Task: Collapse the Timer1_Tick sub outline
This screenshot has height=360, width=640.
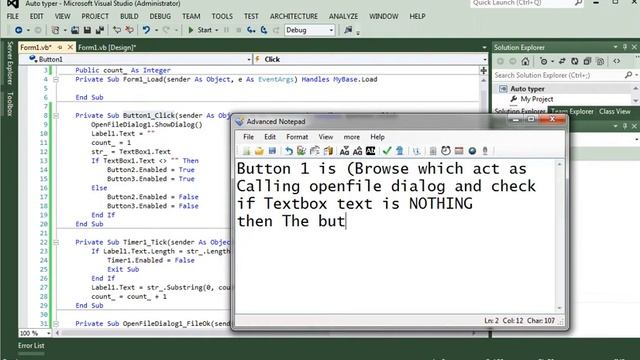Action: (x=56, y=242)
